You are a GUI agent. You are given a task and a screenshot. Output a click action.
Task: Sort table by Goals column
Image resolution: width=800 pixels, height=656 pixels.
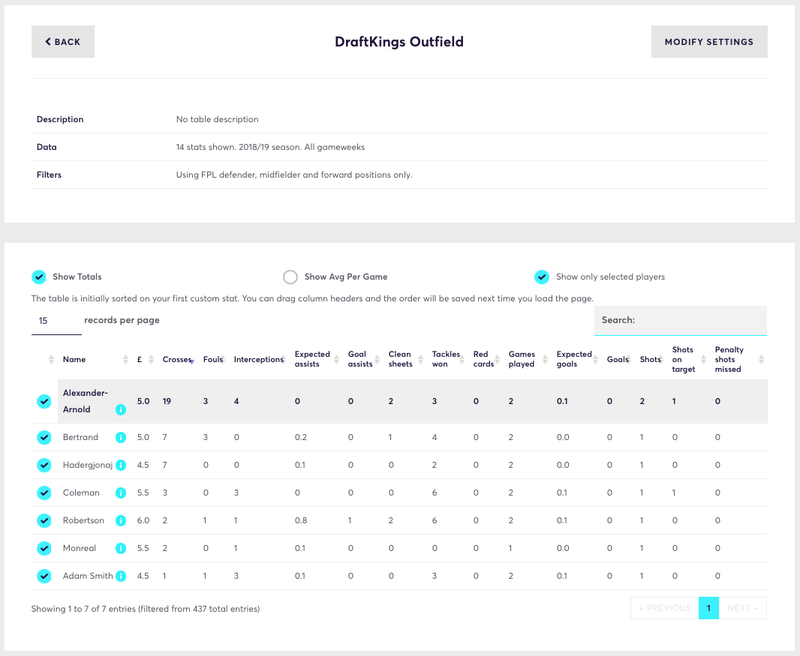point(617,360)
